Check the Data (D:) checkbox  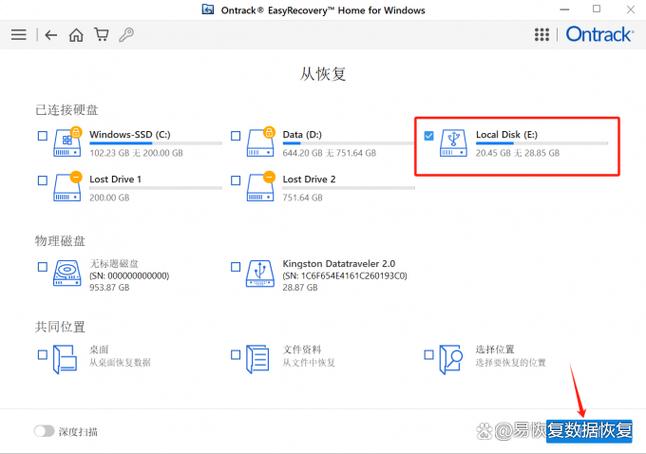click(236, 136)
